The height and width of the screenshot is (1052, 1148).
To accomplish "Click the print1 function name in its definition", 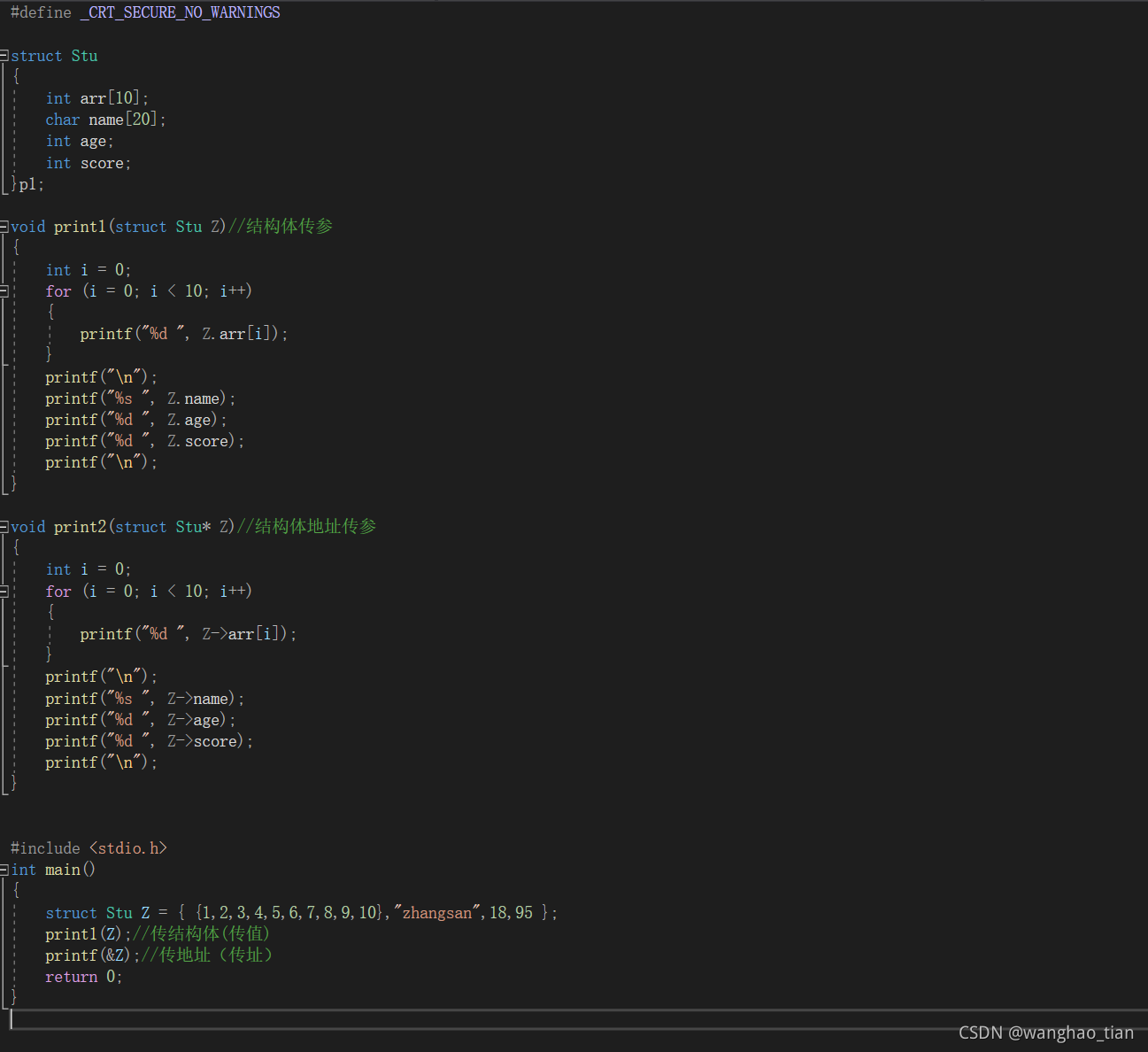I will [x=80, y=227].
